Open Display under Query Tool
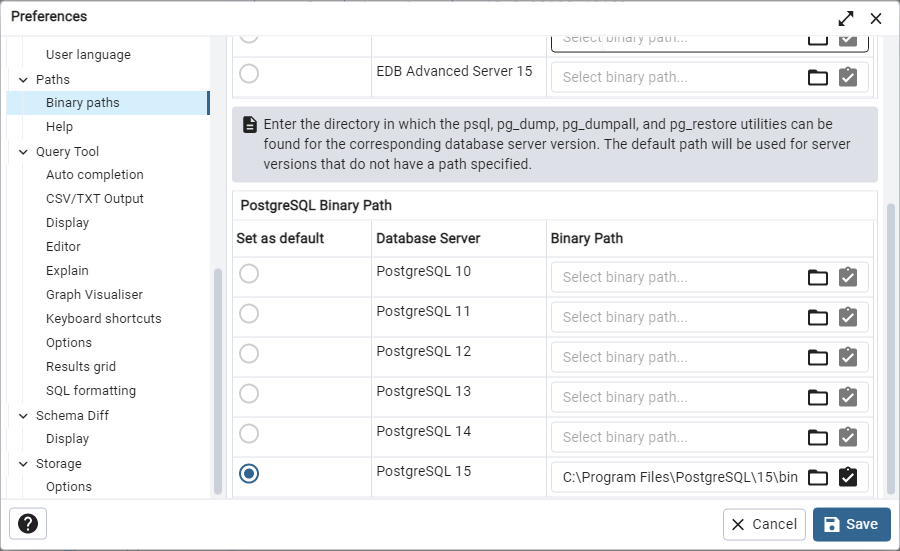This screenshot has height=551, width=900. 67,223
